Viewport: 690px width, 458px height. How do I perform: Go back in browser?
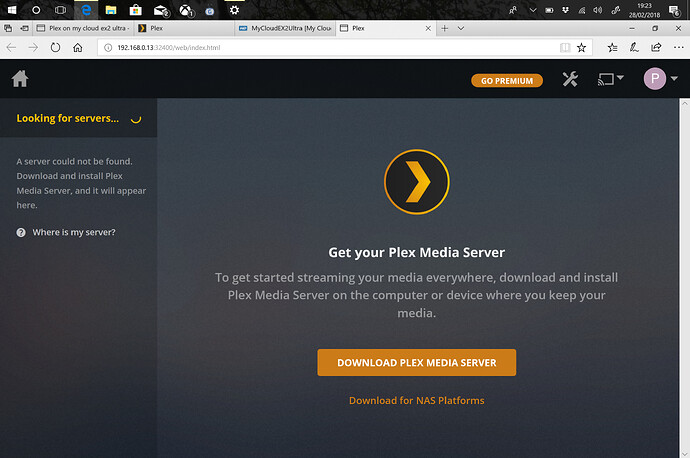[11, 48]
